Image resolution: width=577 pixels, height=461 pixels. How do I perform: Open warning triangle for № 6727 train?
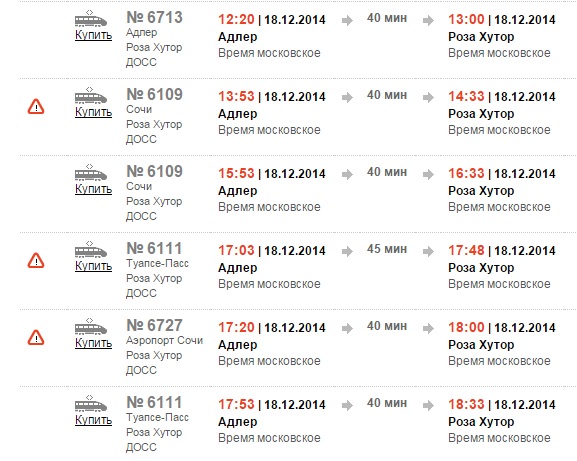(36, 337)
